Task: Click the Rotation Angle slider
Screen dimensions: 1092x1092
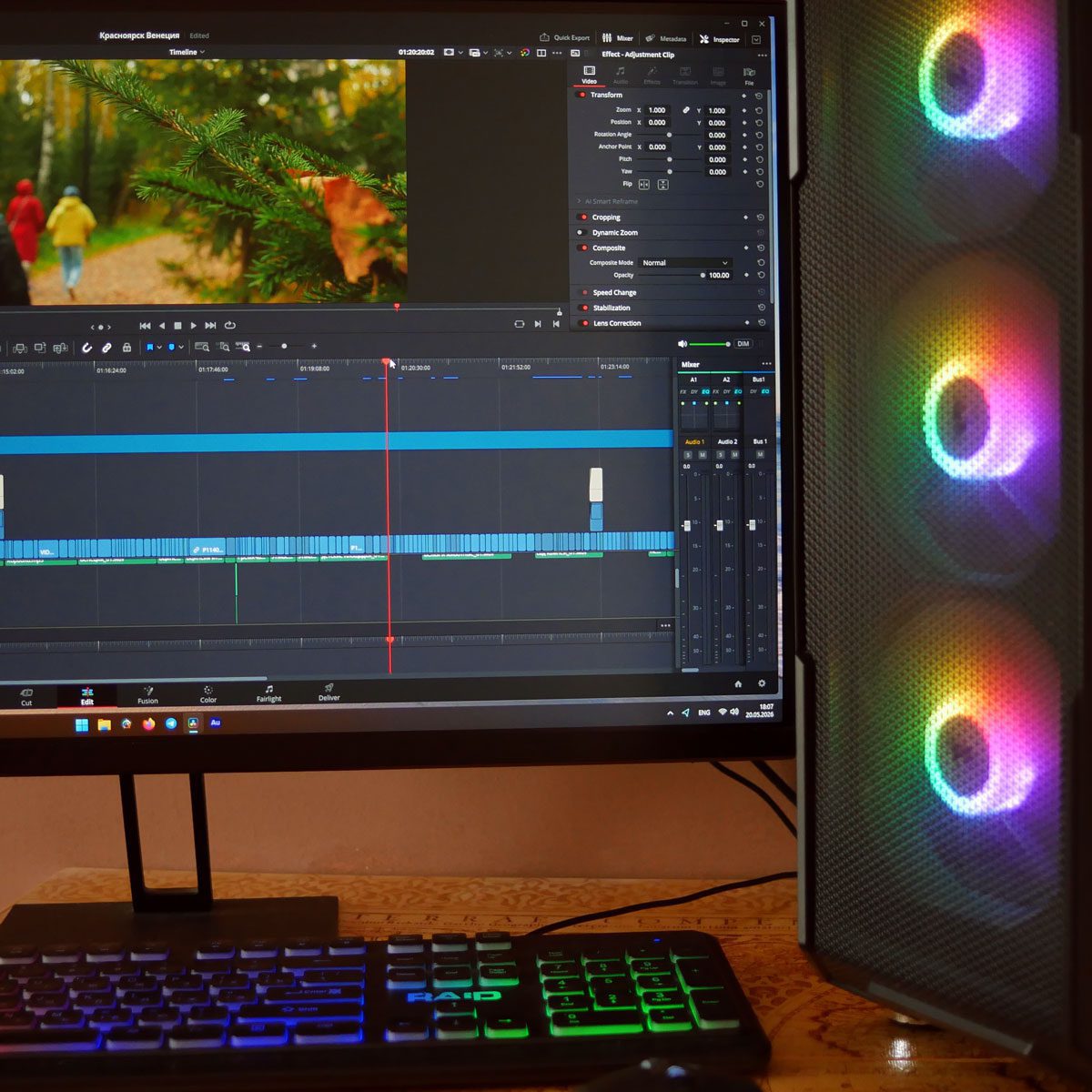Action: pos(670,135)
